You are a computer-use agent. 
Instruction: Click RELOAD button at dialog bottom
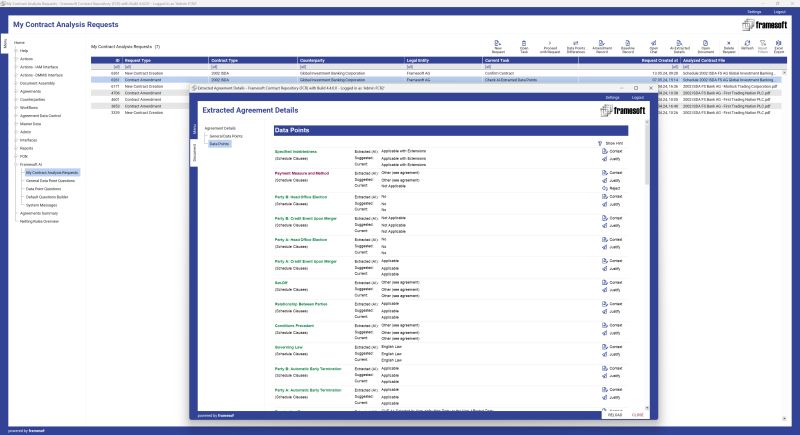(615, 416)
